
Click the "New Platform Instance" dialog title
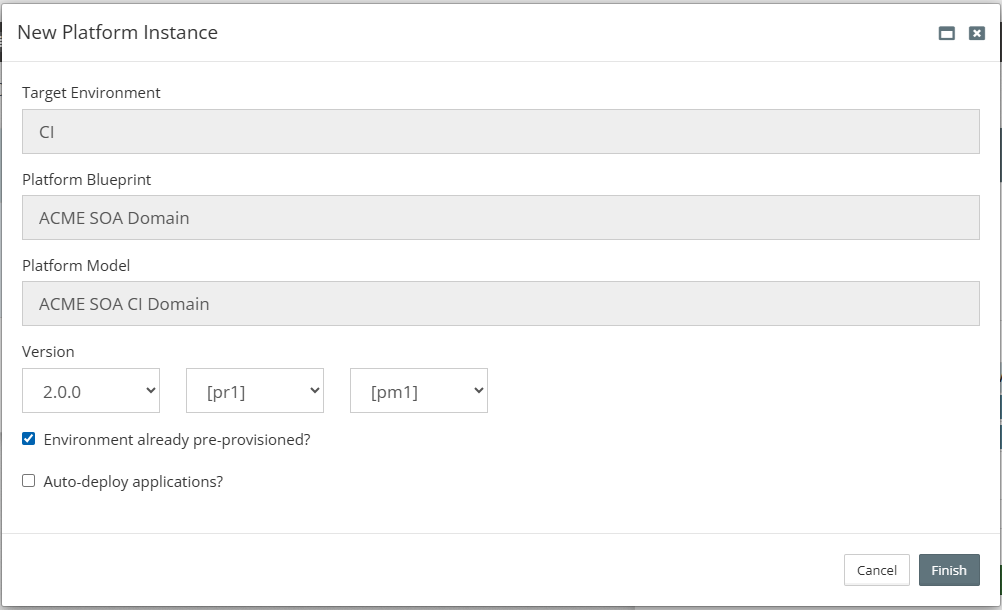(x=117, y=33)
